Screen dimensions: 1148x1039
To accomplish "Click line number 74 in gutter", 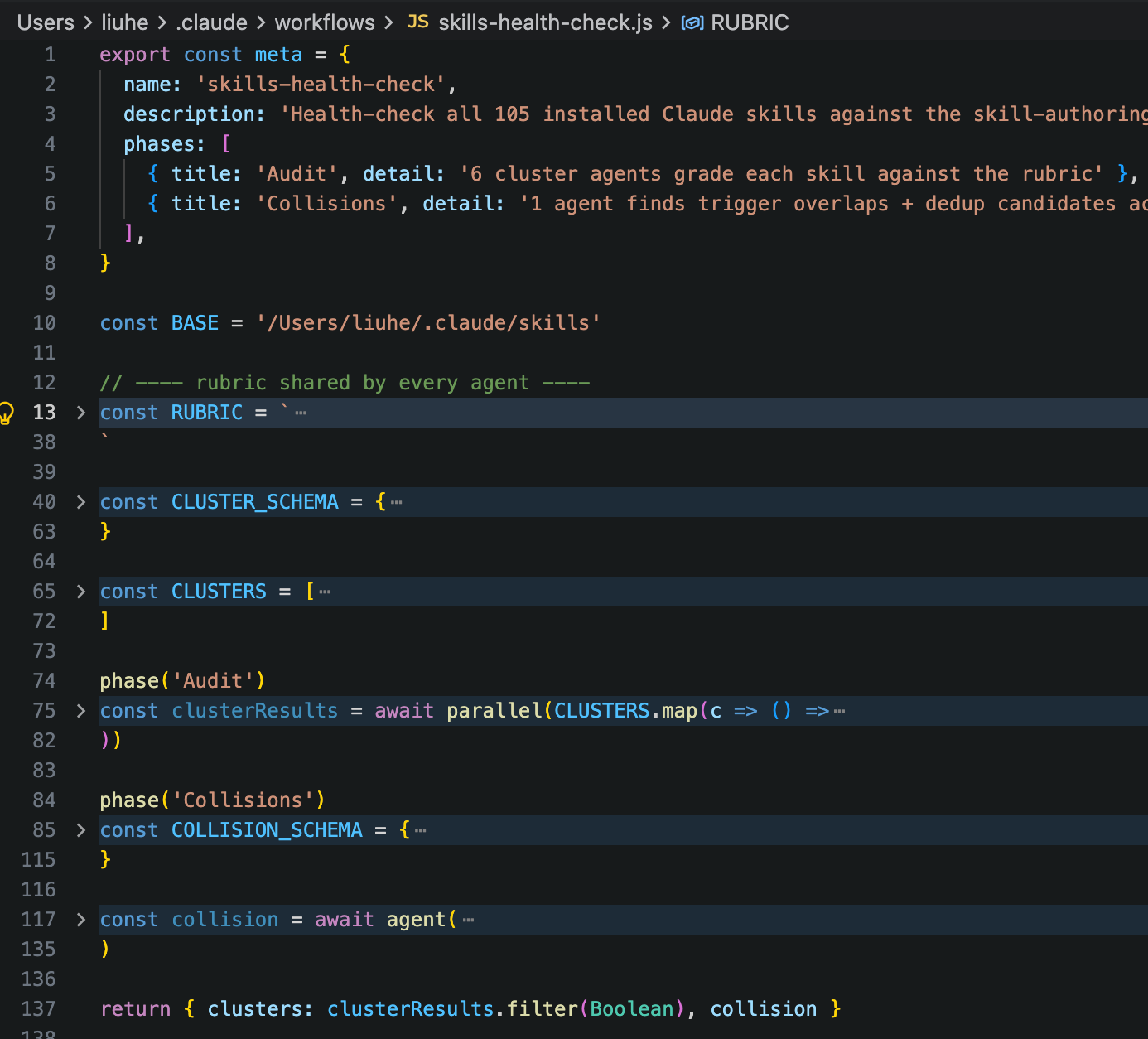I will click(44, 681).
